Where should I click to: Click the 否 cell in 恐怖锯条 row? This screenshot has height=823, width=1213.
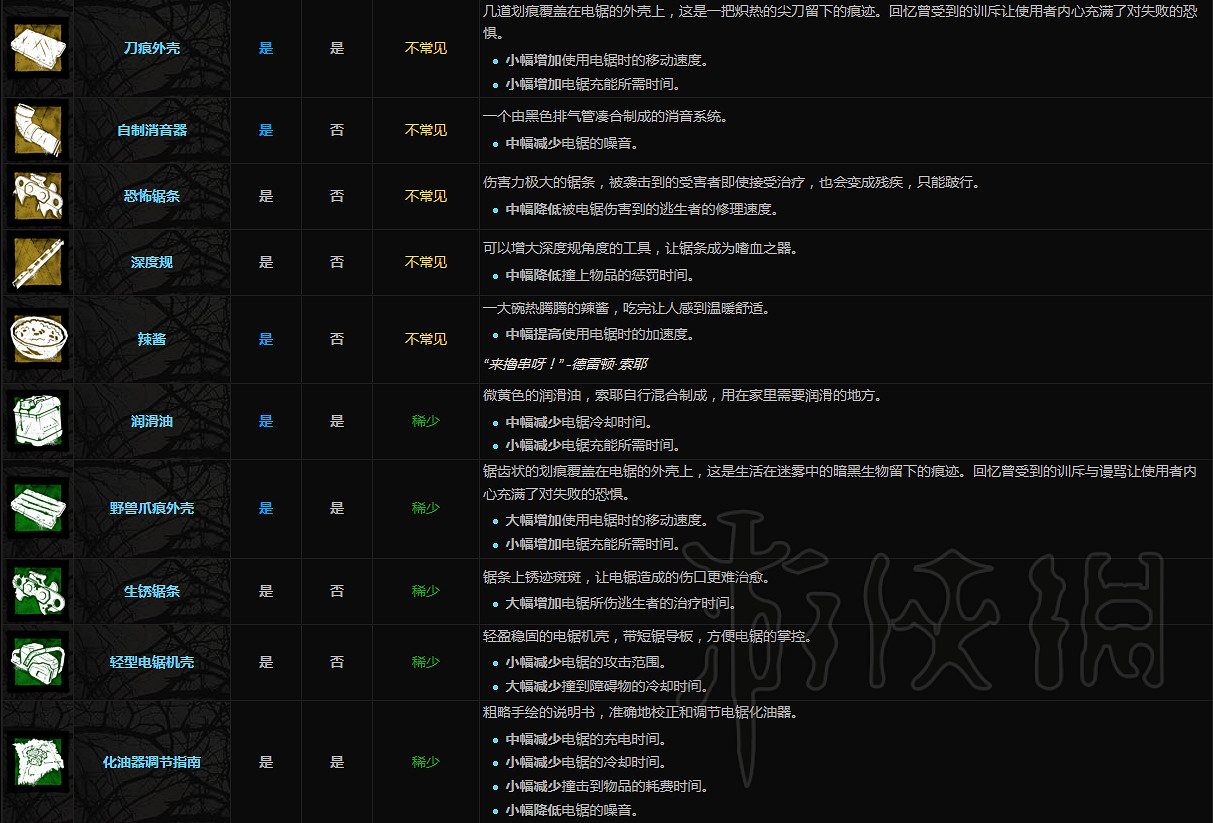[337, 196]
